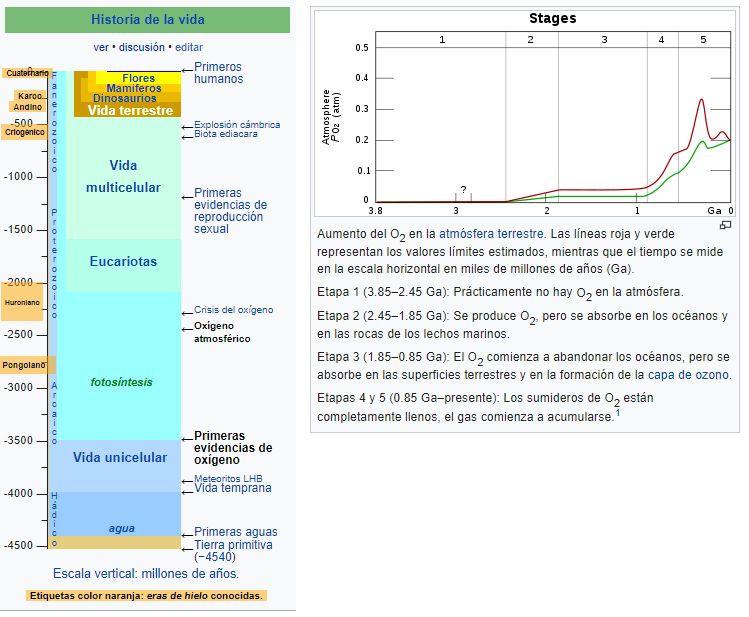749x617 pixels.
Task: Open the 'Biota ediacara' link
Action: tap(225, 134)
